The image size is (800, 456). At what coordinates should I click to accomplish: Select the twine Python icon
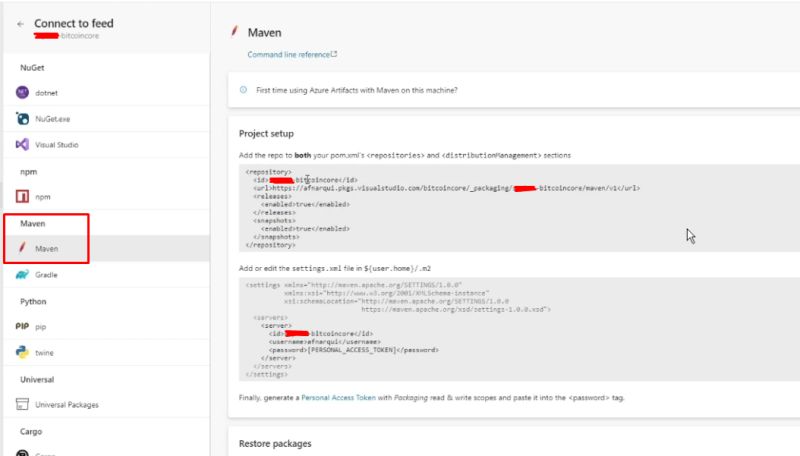pyautogui.click(x=22, y=352)
